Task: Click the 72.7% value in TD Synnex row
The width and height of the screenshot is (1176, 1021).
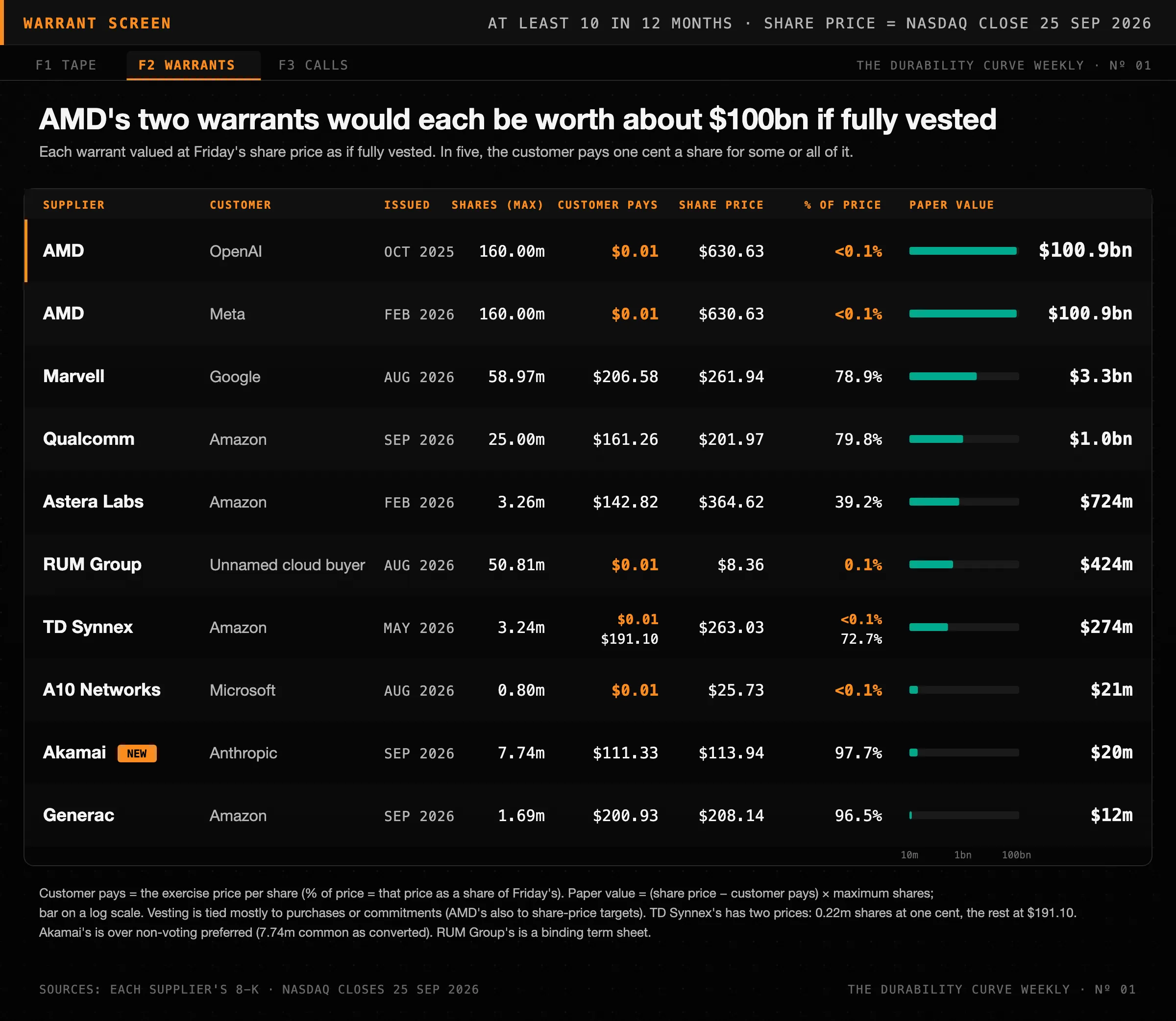Action: tap(861, 639)
